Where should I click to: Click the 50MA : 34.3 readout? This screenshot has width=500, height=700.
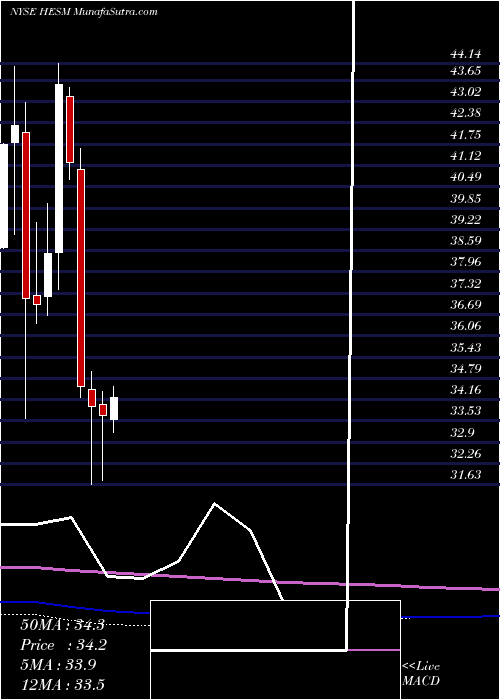pos(62,625)
